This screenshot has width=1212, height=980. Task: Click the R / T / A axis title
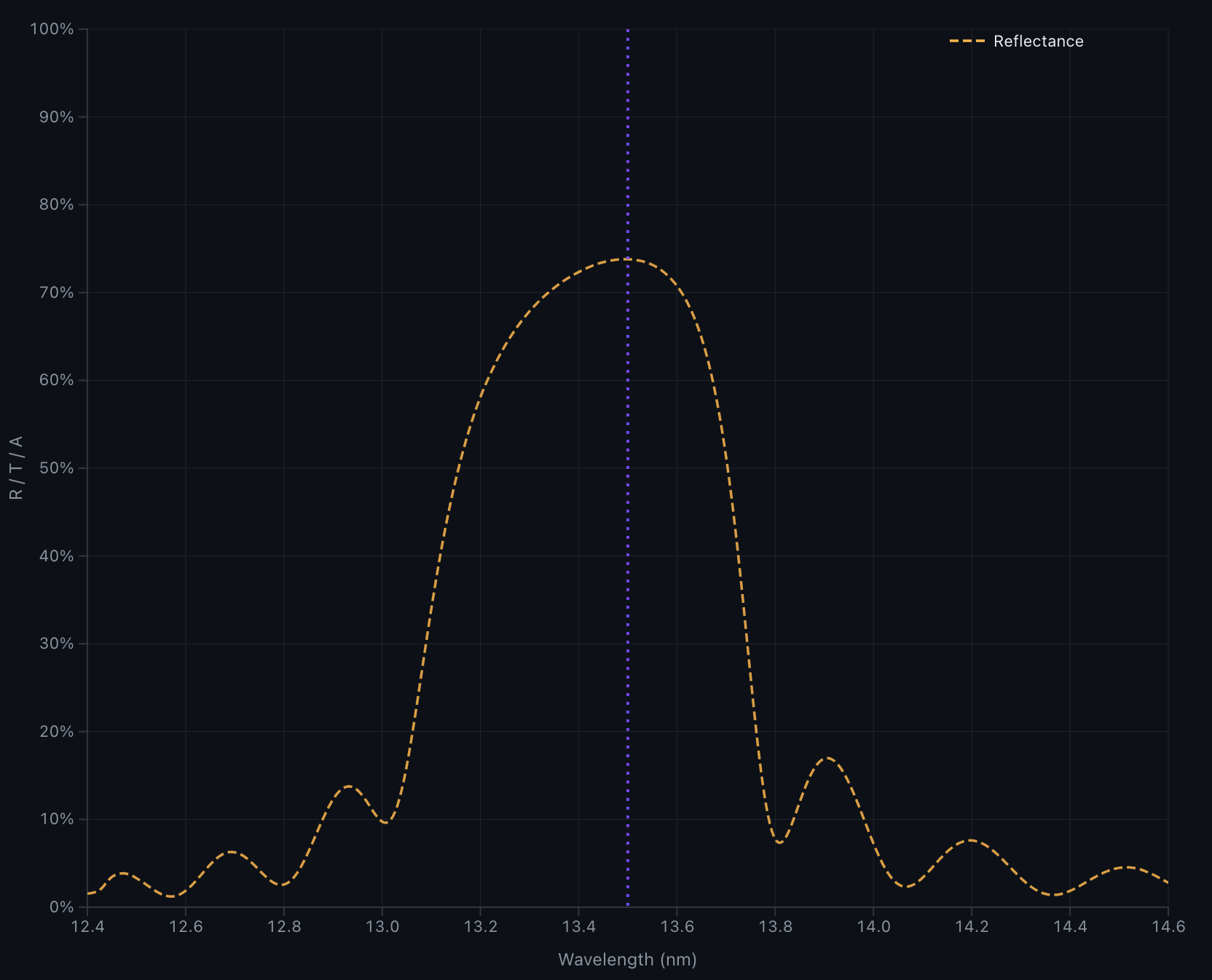pyautogui.click(x=16, y=467)
